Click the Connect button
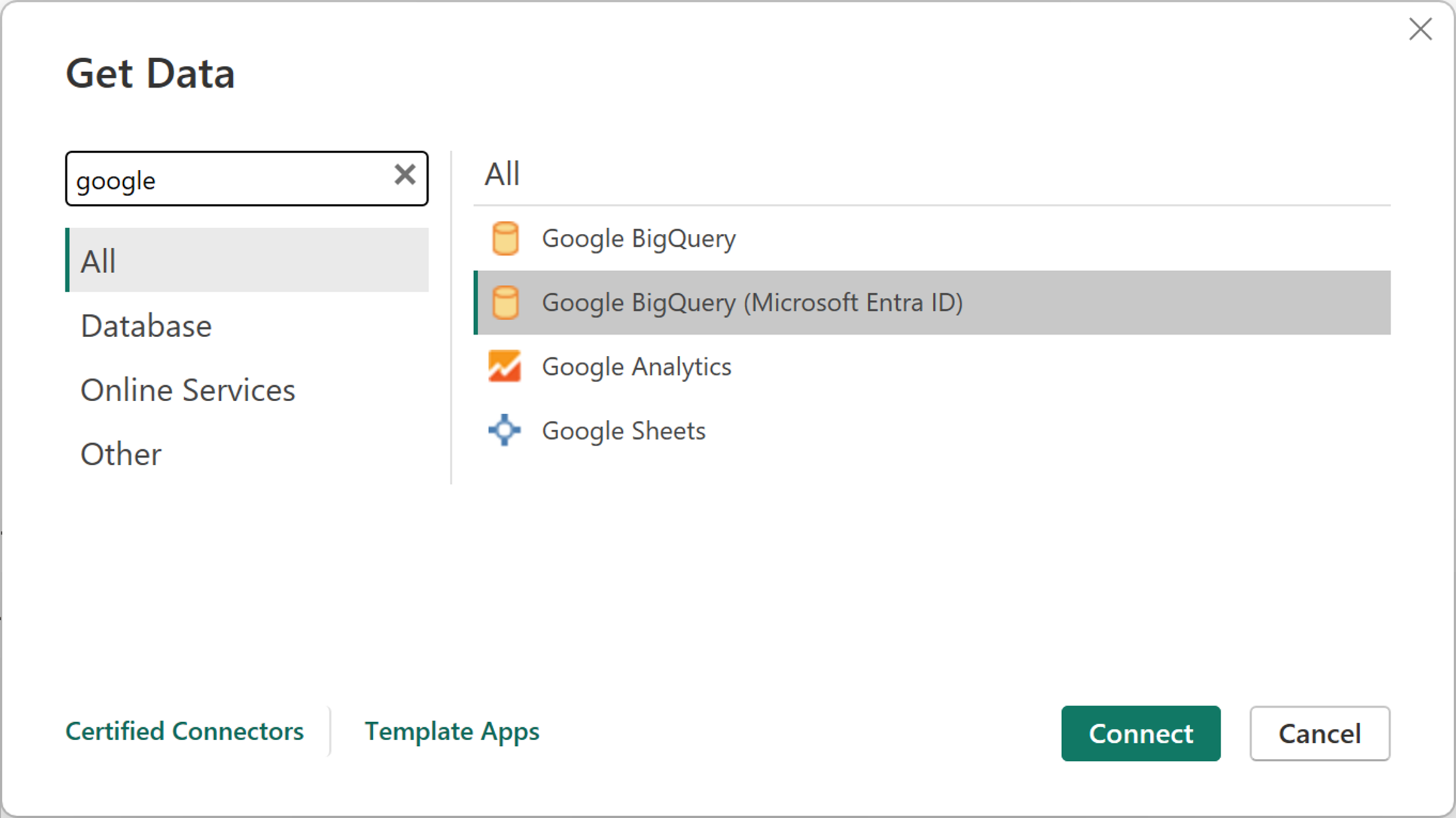 [1141, 732]
